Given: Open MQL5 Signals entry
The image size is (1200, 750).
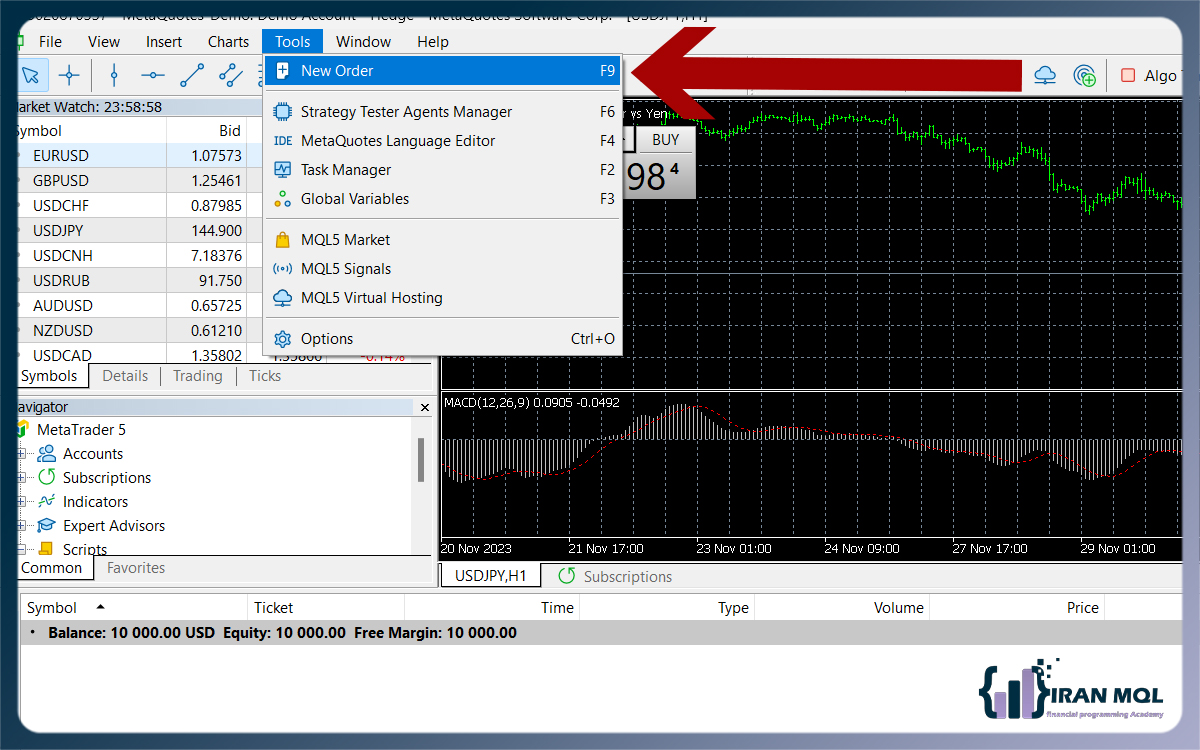Looking at the screenshot, I should coord(443,269).
